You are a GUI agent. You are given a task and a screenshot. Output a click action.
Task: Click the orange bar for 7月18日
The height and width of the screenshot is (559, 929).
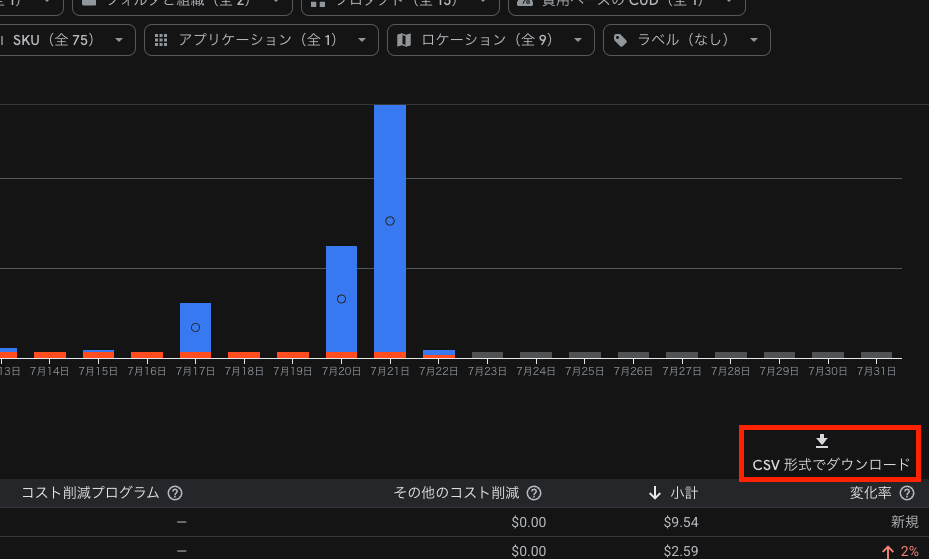(x=244, y=355)
